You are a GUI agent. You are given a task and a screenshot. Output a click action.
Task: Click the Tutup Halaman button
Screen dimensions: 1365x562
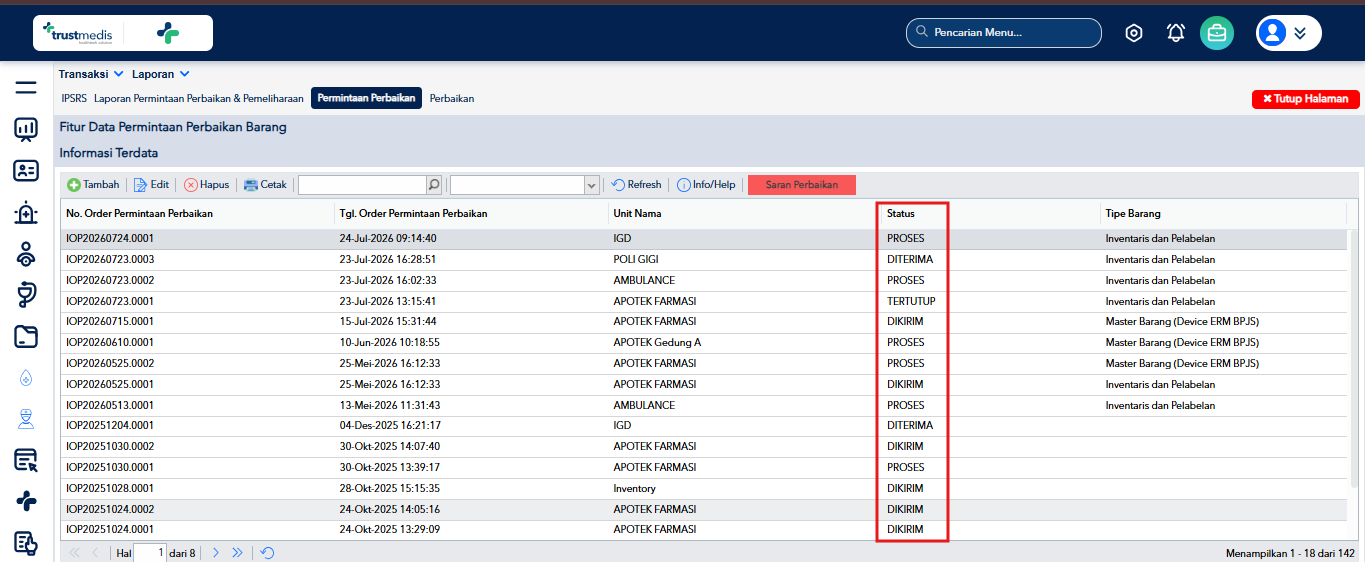(1306, 99)
